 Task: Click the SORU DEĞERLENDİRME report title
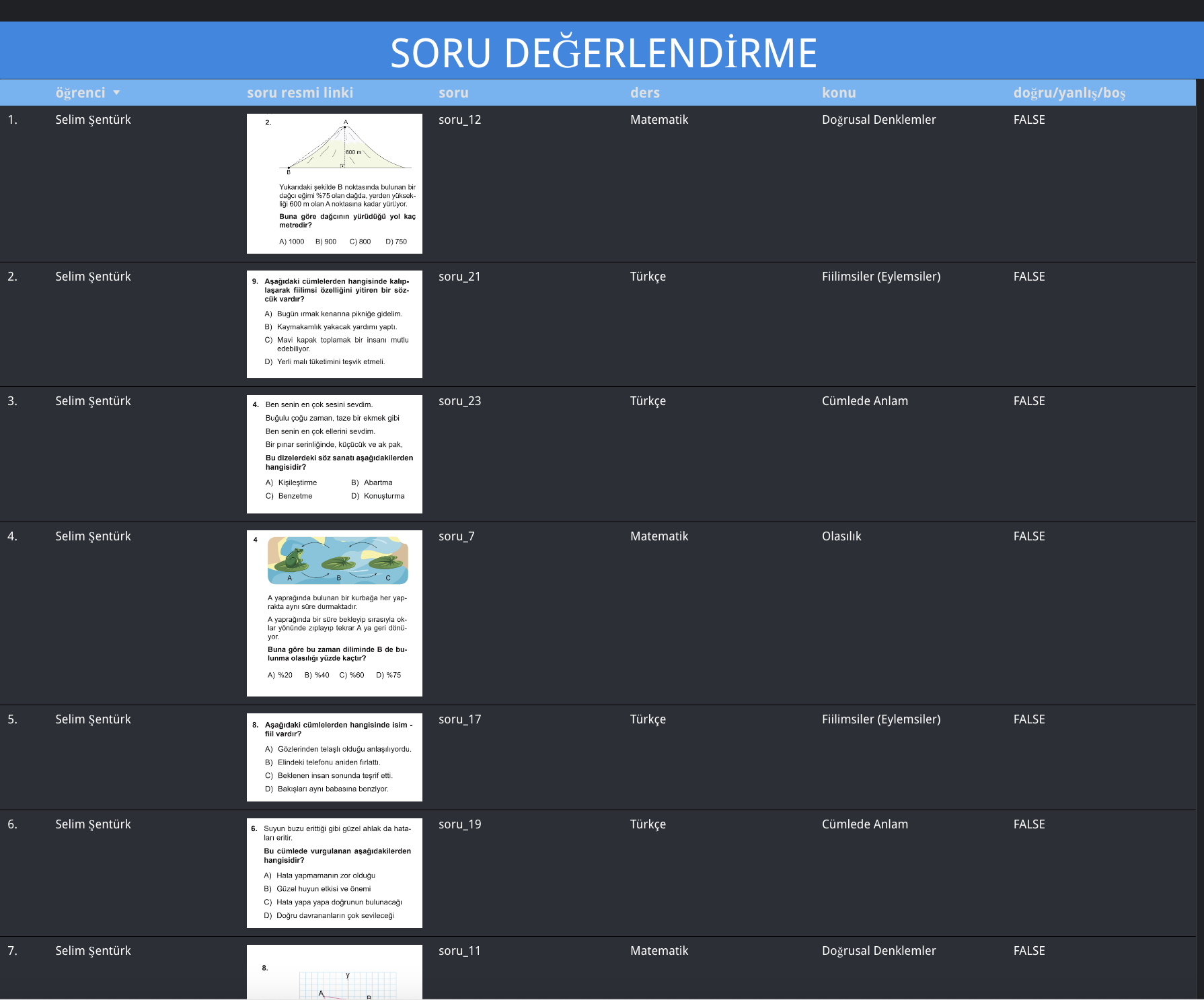[x=603, y=52]
